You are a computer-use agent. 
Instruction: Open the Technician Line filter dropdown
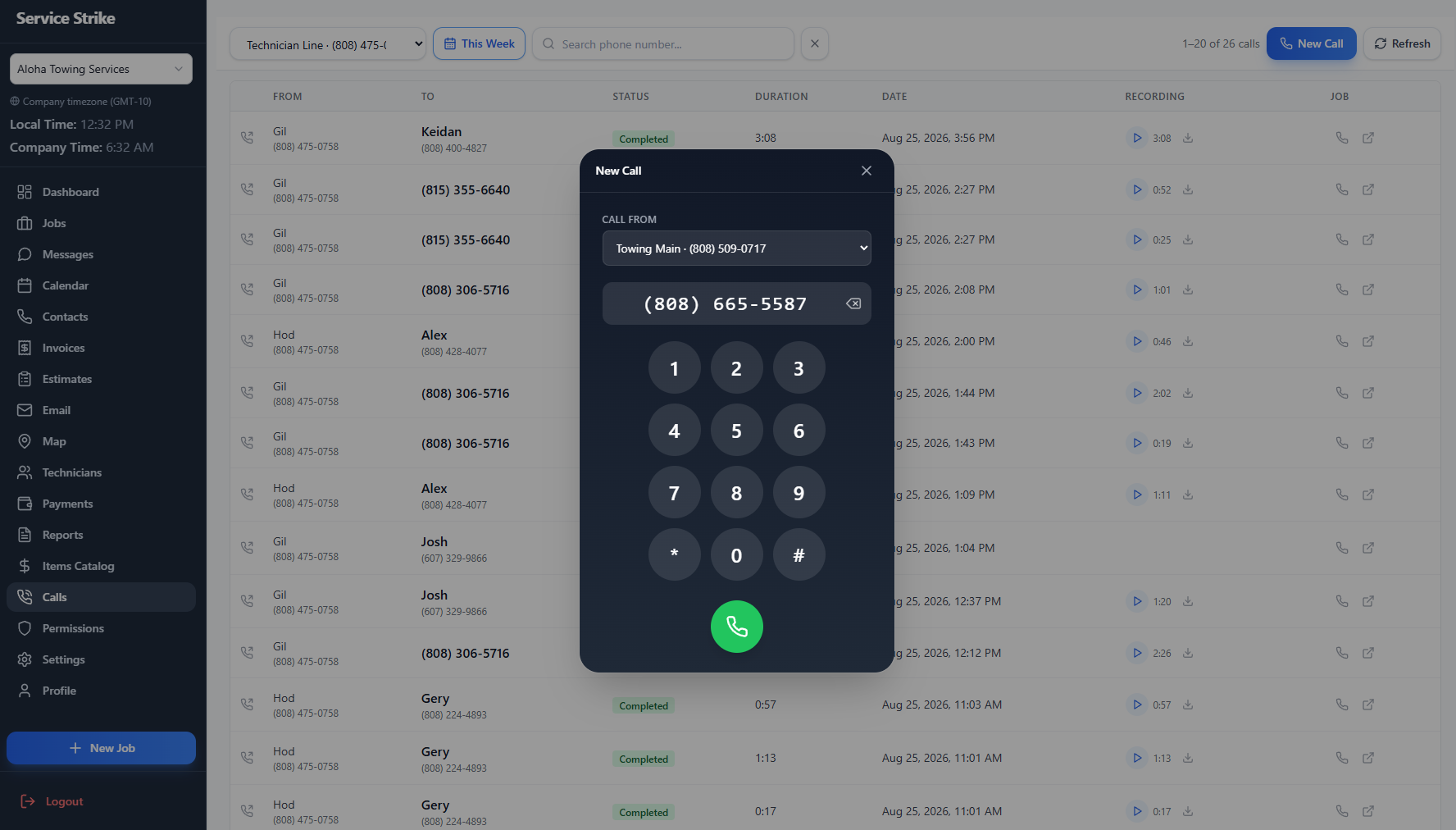tap(328, 44)
